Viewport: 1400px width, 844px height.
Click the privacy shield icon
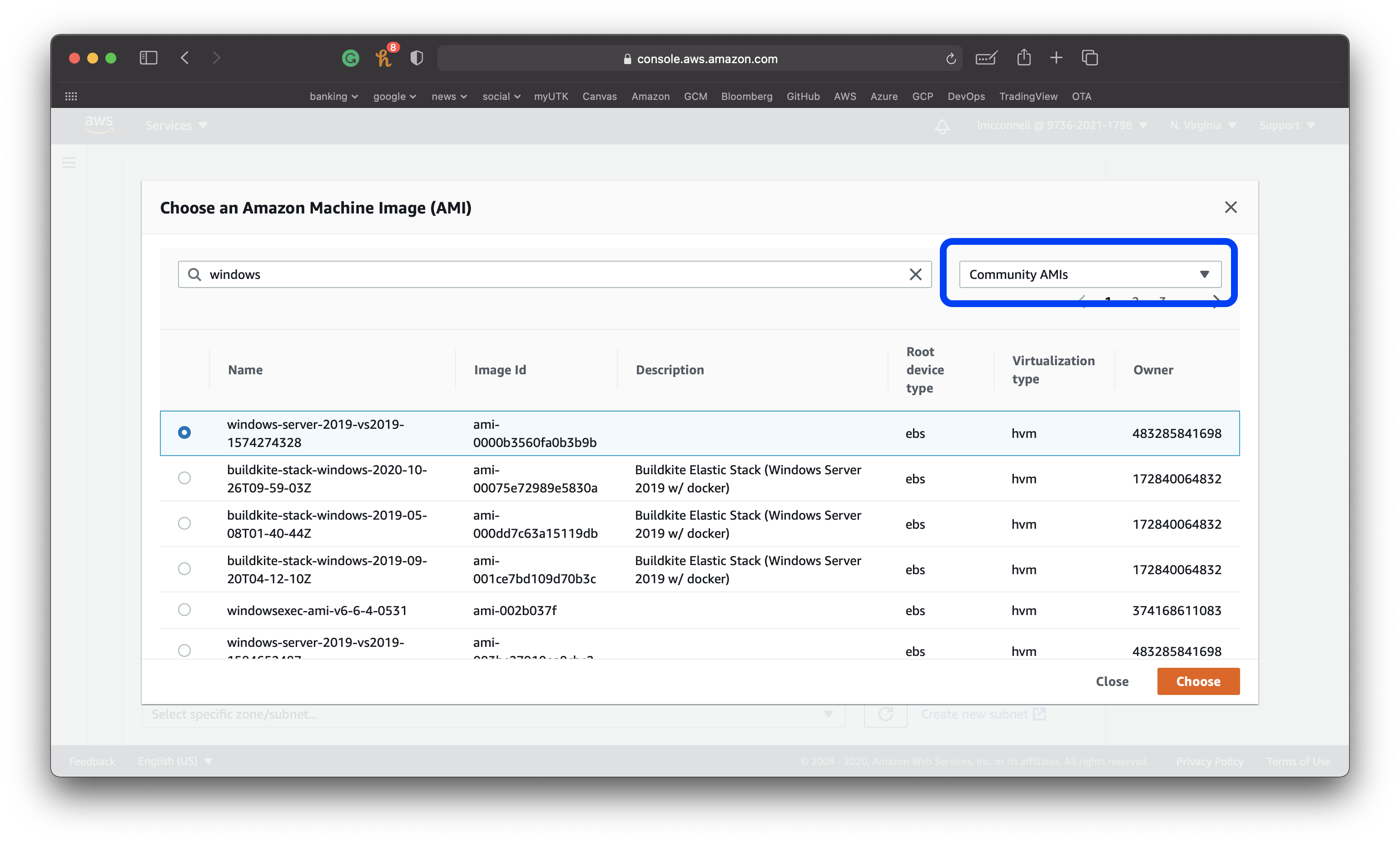(417, 58)
